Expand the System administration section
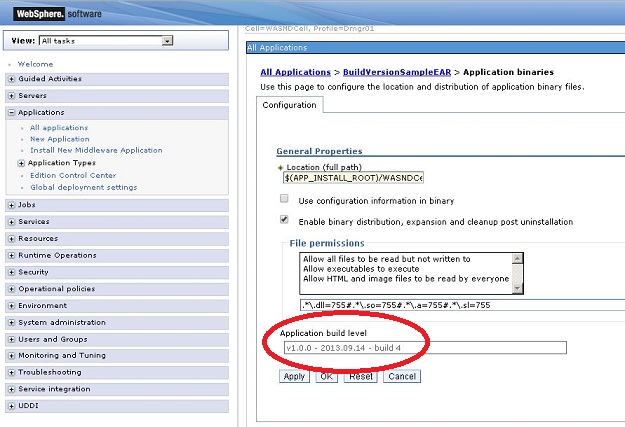 12,322
